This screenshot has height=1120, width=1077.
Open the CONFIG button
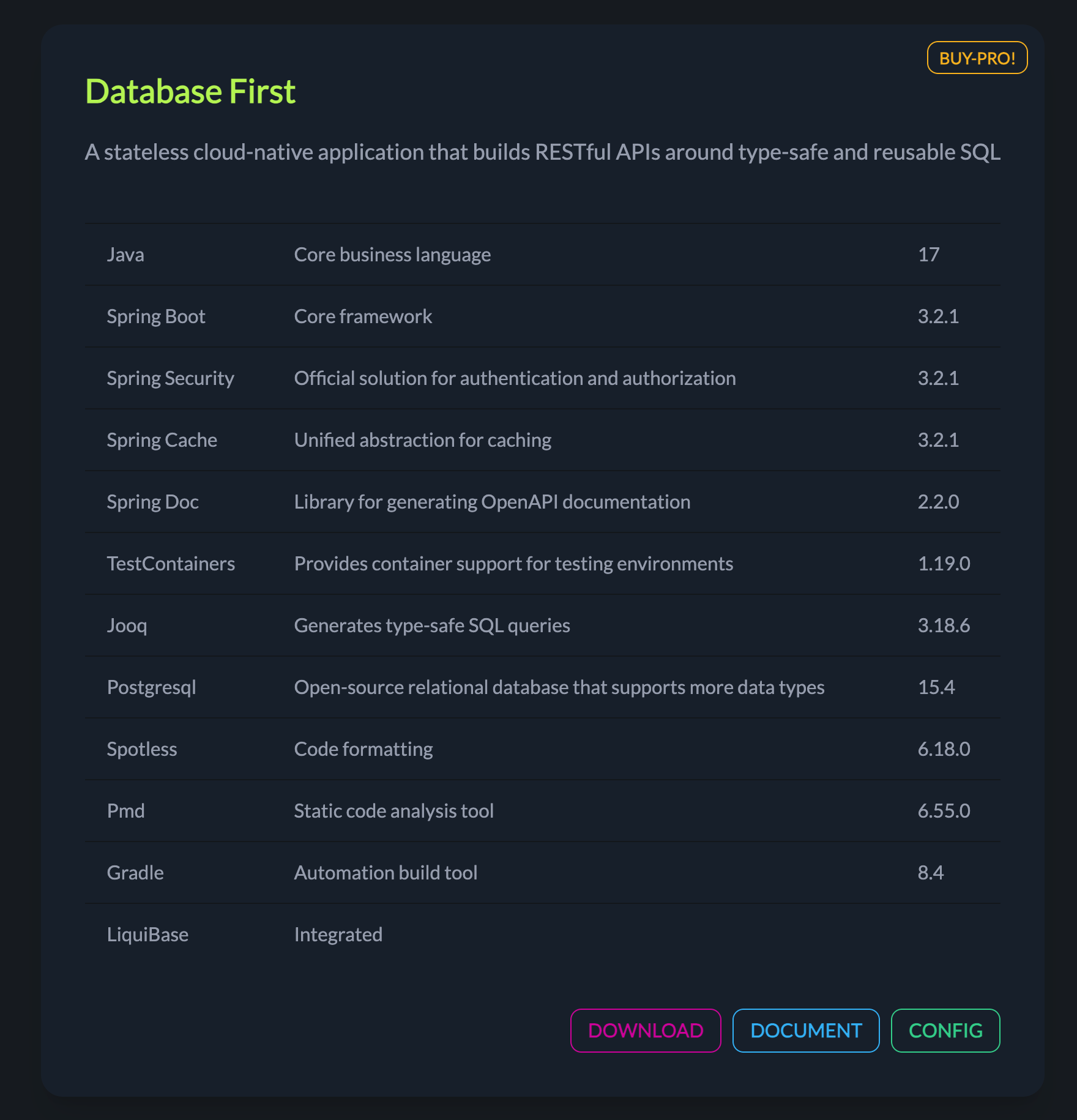945,1031
